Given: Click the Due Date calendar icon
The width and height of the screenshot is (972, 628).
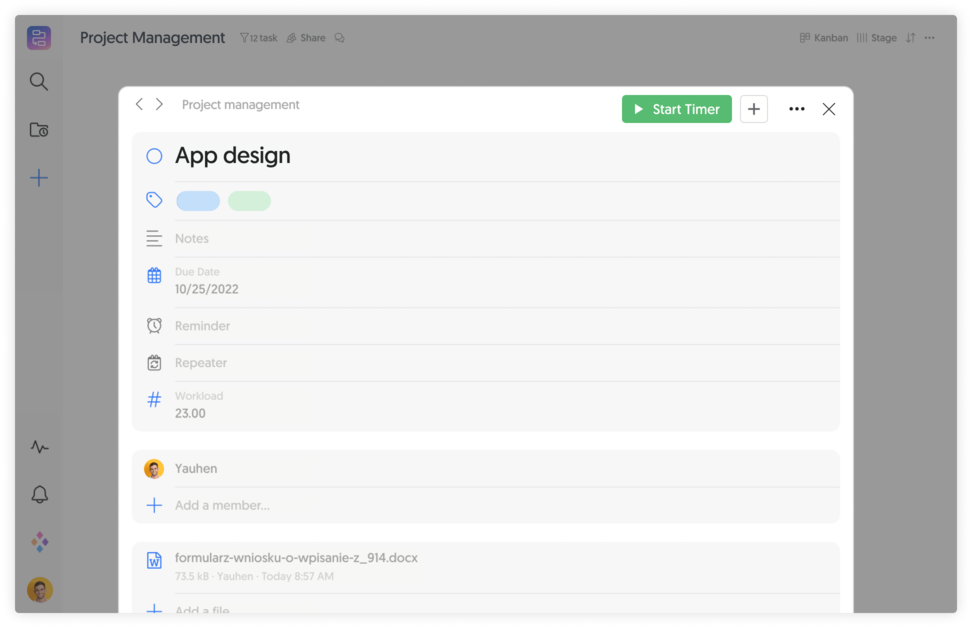Looking at the screenshot, I should point(153,274).
